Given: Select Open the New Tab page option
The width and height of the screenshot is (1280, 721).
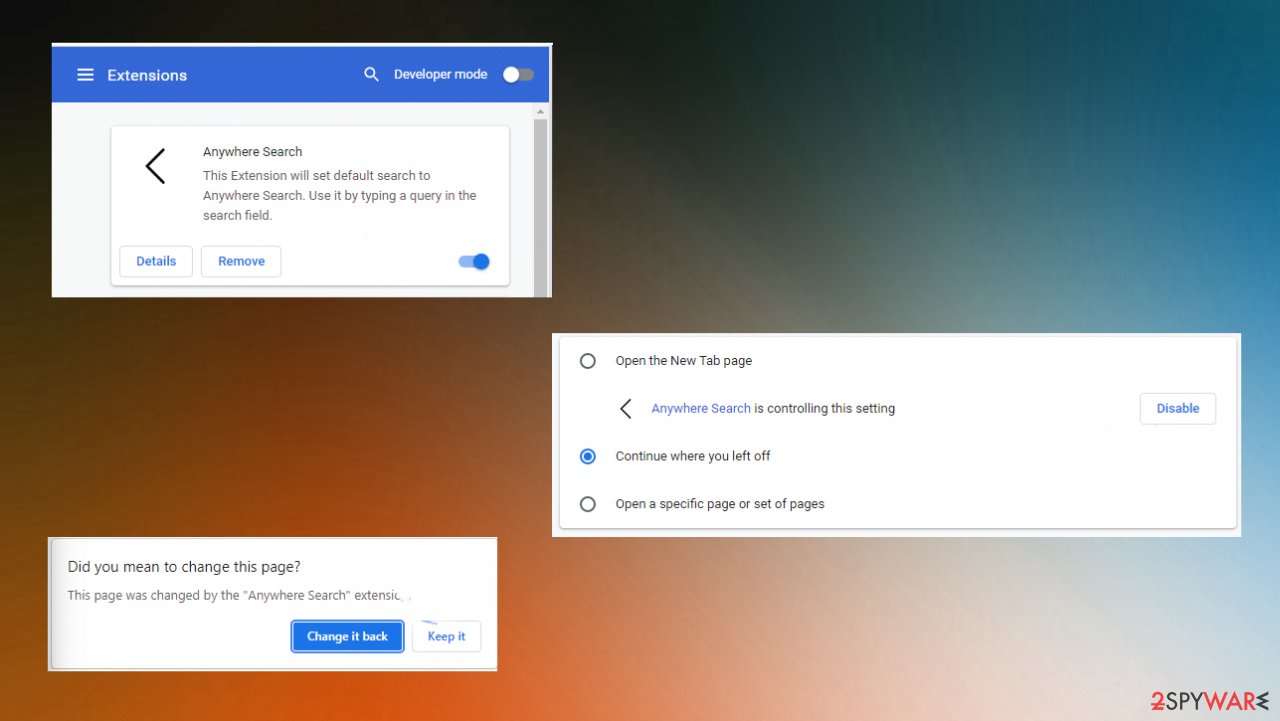Looking at the screenshot, I should (588, 361).
